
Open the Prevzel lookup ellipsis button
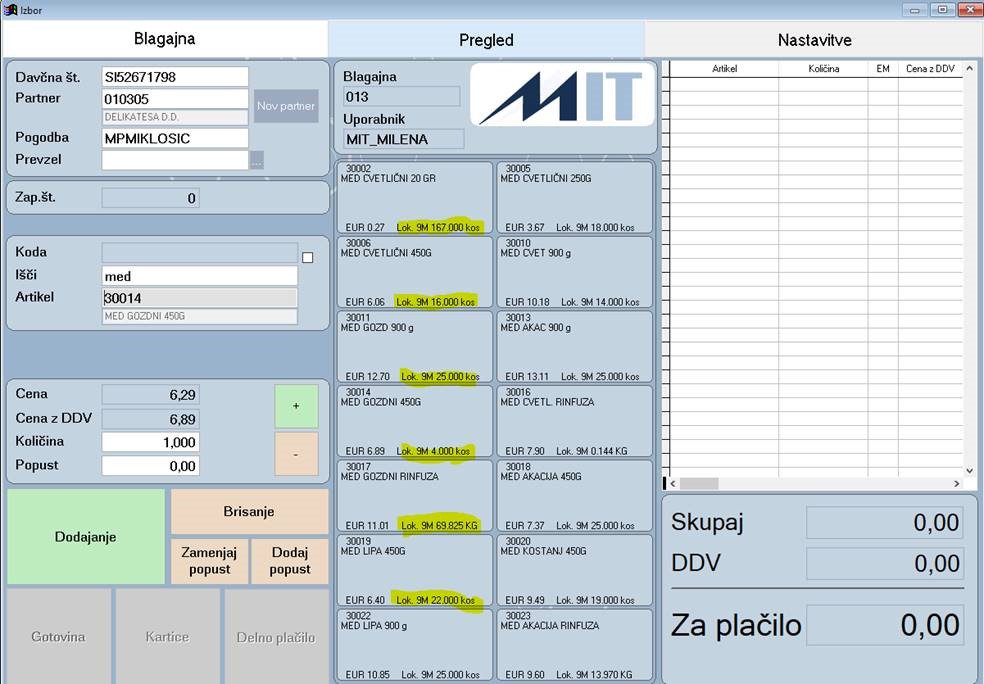tap(257, 160)
